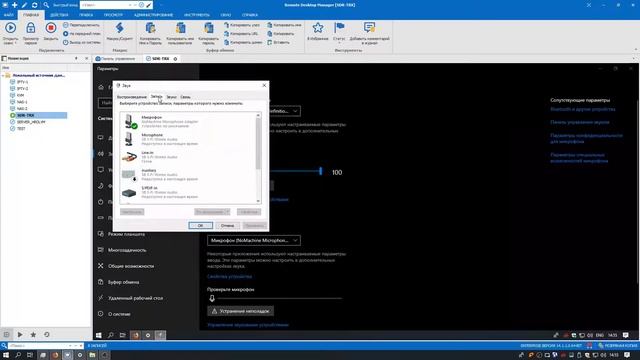Open Multitasking (Многозадачность) in Settings sidebar
This screenshot has width=640, height=360.
[x=127, y=250]
